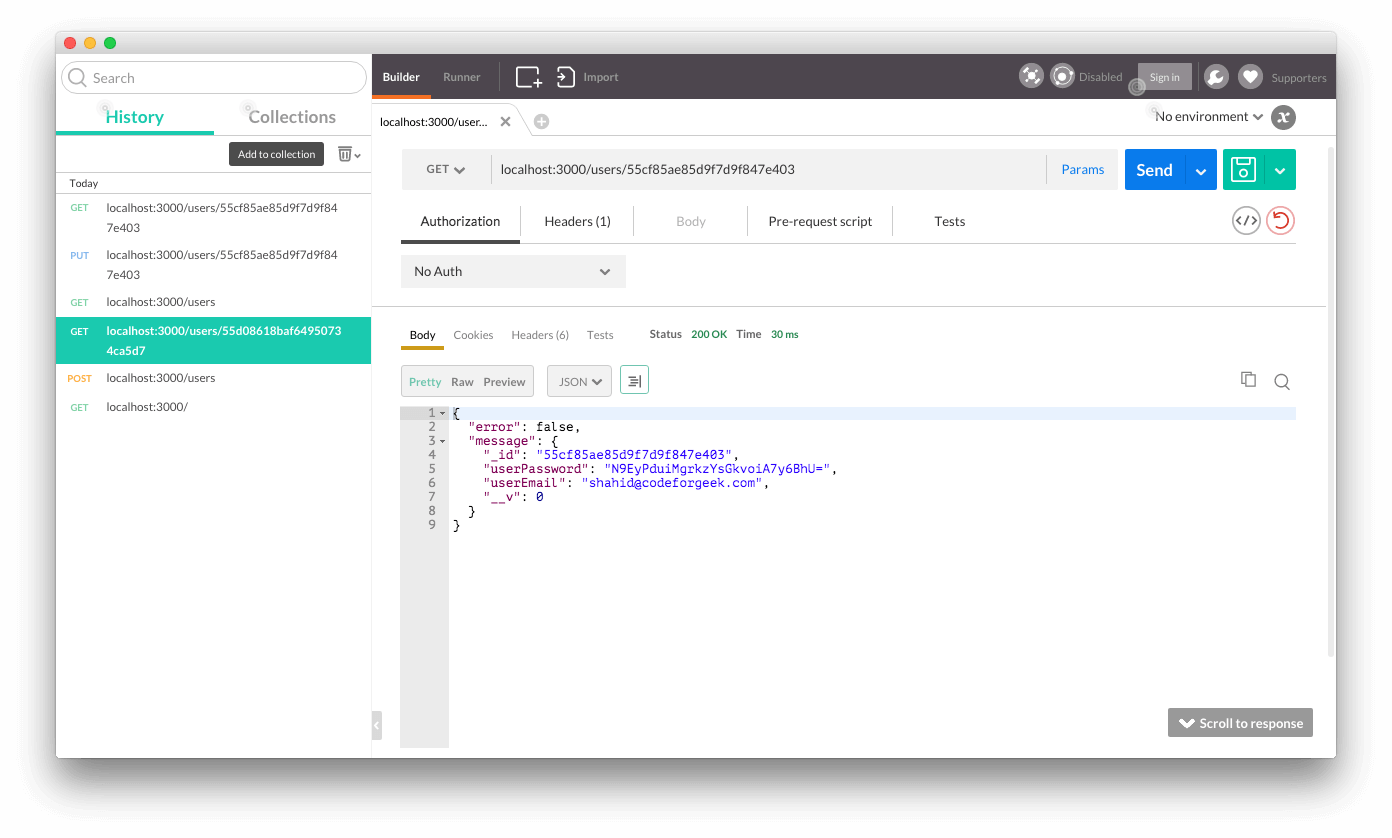Open the GET method dropdown

(443, 169)
